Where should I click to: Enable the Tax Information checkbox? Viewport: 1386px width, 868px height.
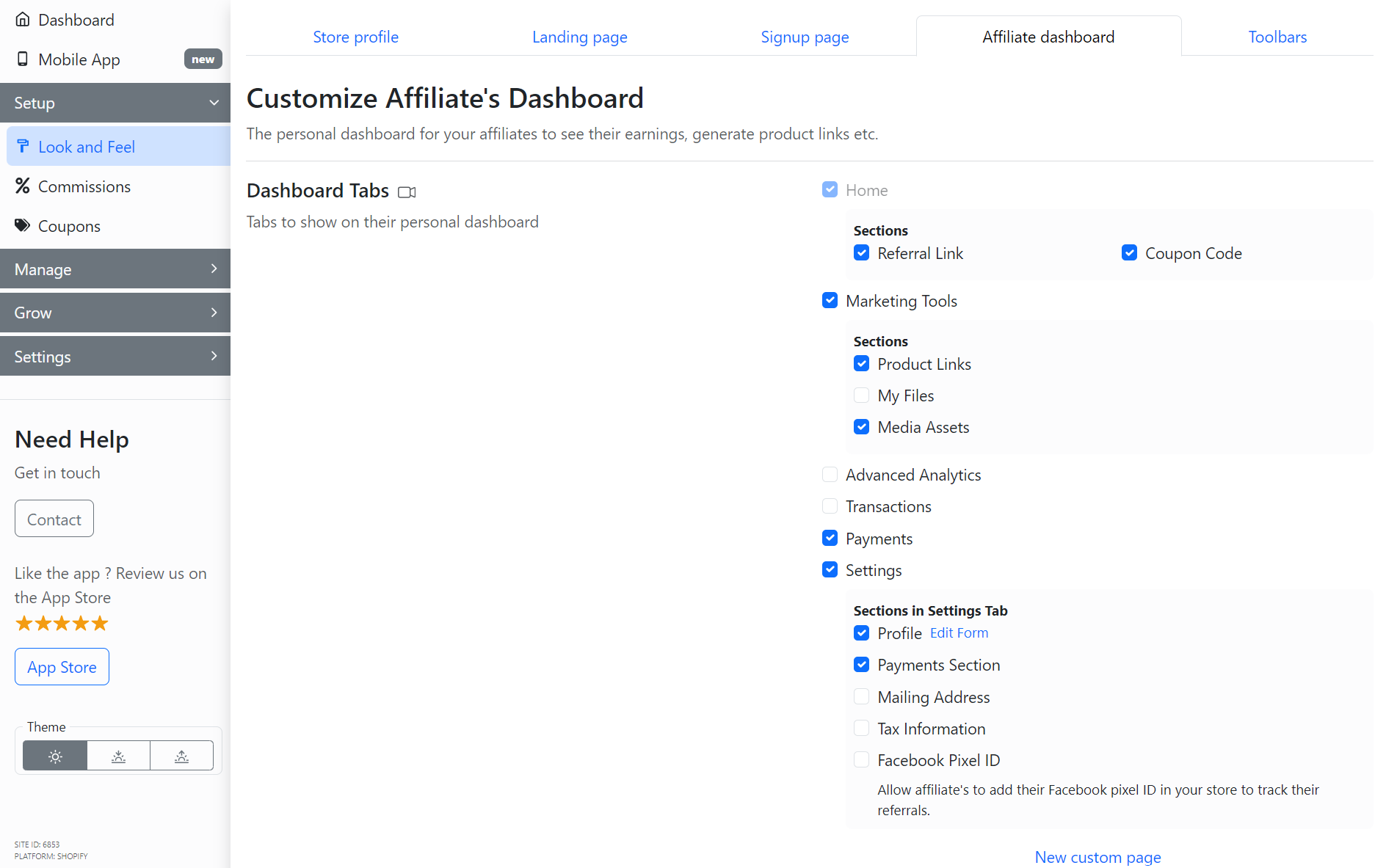862,729
